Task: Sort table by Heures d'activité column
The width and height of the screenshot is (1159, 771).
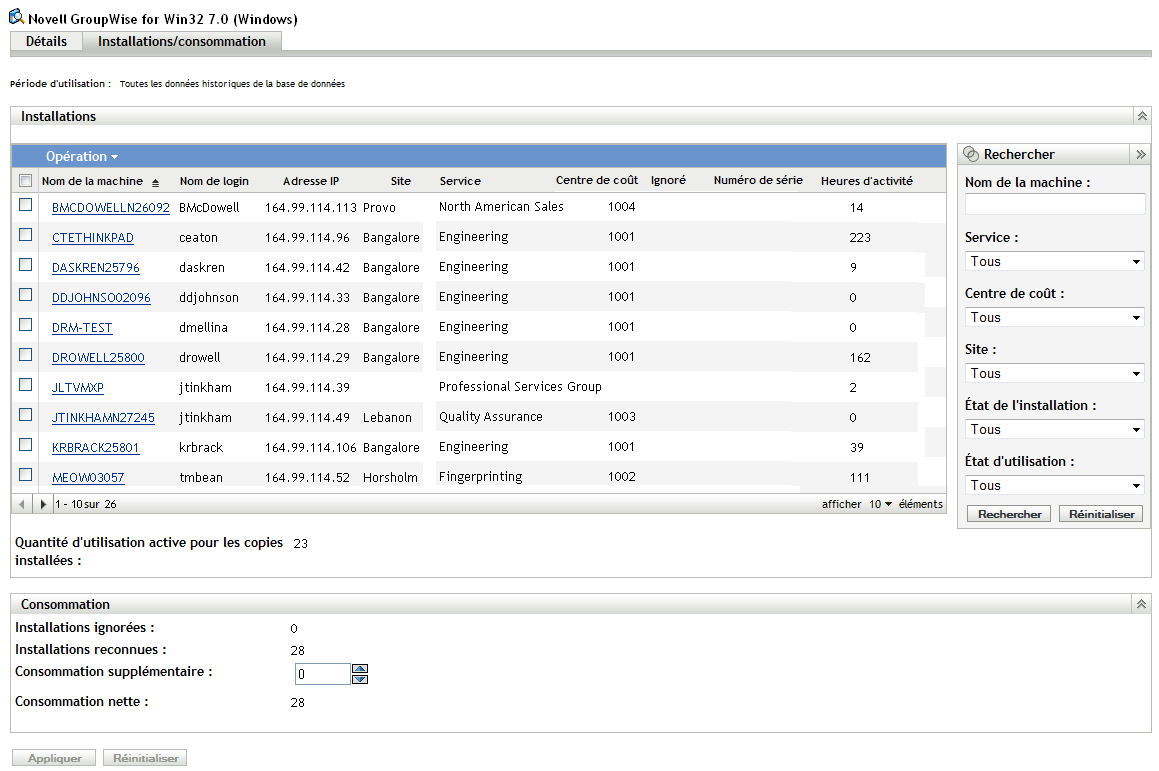Action: 866,181
